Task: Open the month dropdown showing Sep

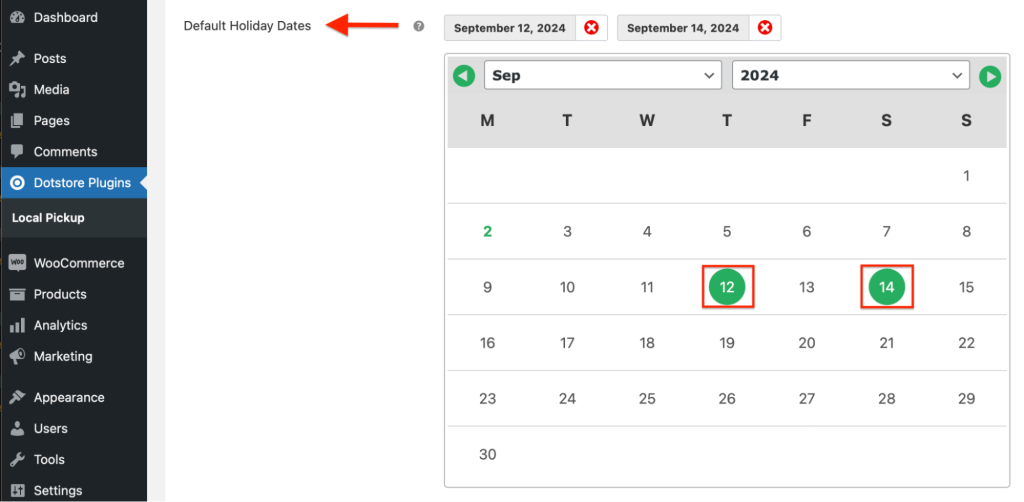Action: pyautogui.click(x=602, y=76)
